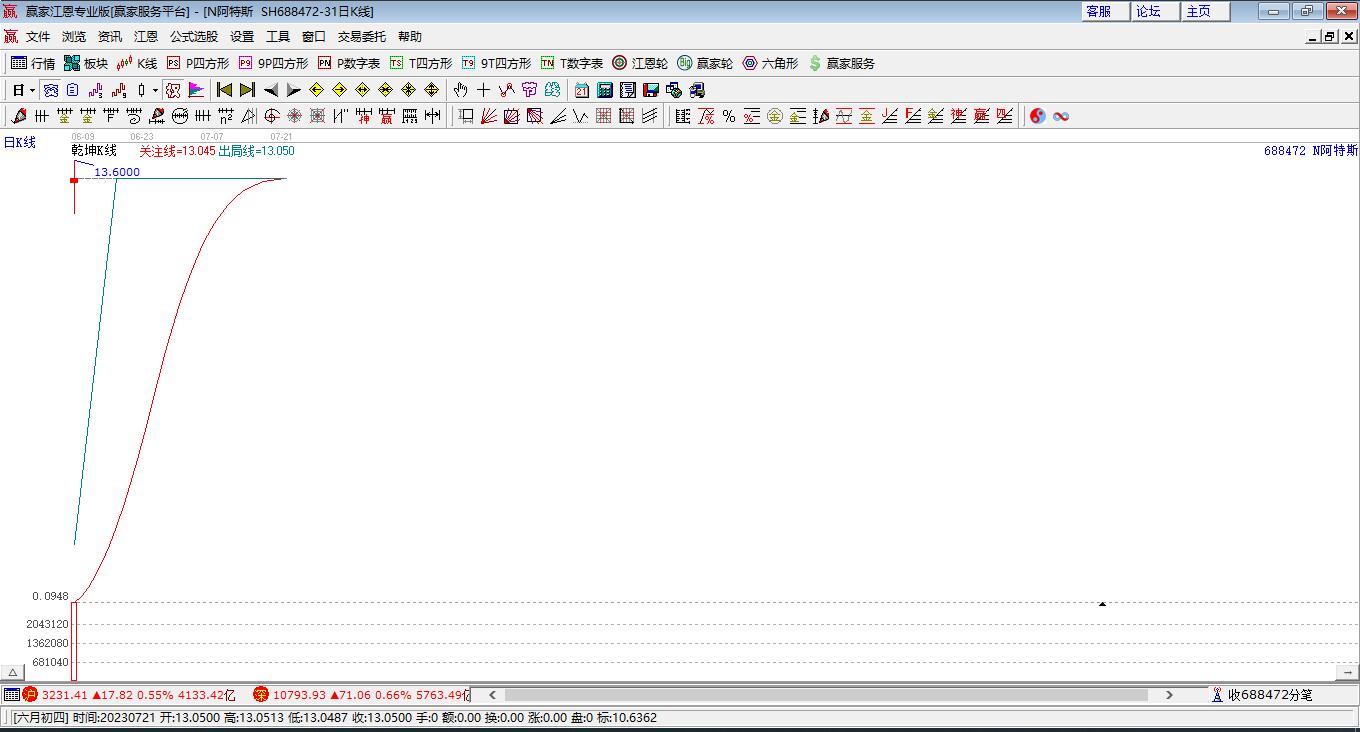Viewport: 1360px width, 732px height.
Task: Click the 六角形 hexagon toolbar icon
Action: click(770, 63)
